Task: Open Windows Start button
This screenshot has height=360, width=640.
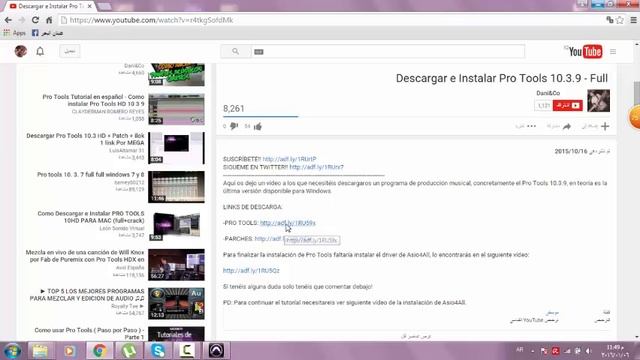Action: click(x=13, y=351)
